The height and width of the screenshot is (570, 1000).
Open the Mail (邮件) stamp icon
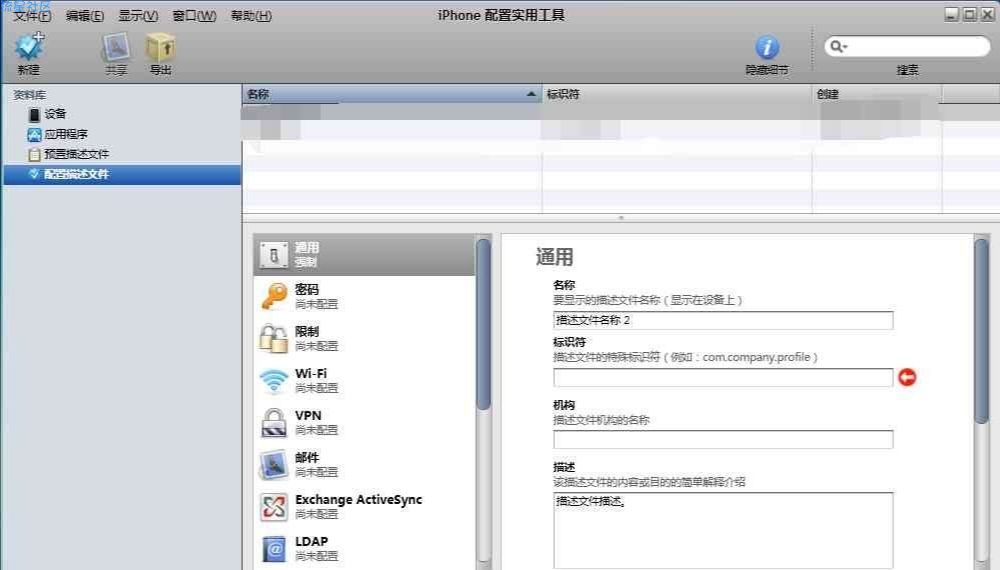point(274,465)
